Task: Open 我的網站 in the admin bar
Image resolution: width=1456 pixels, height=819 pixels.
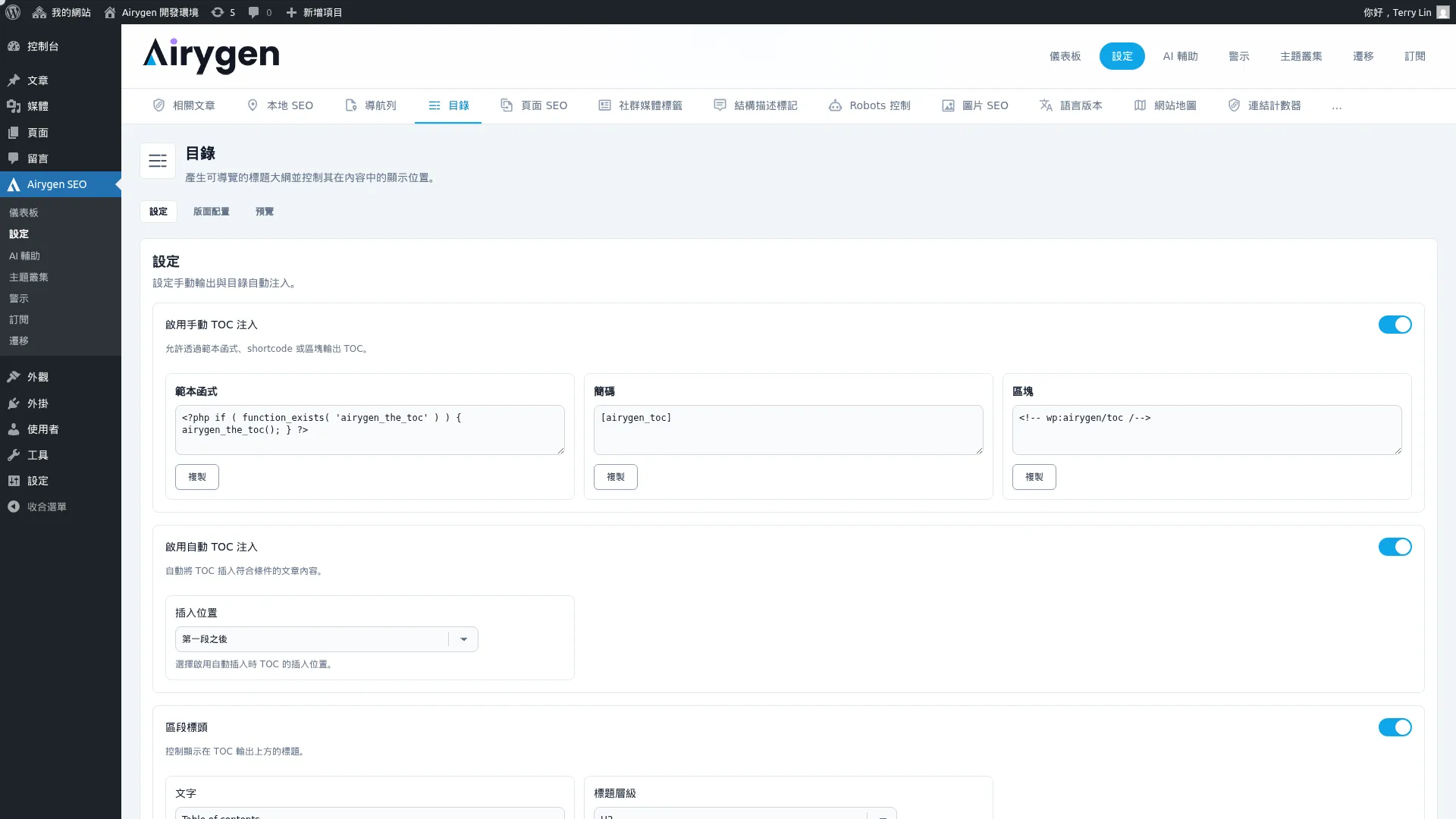Action: [x=62, y=12]
